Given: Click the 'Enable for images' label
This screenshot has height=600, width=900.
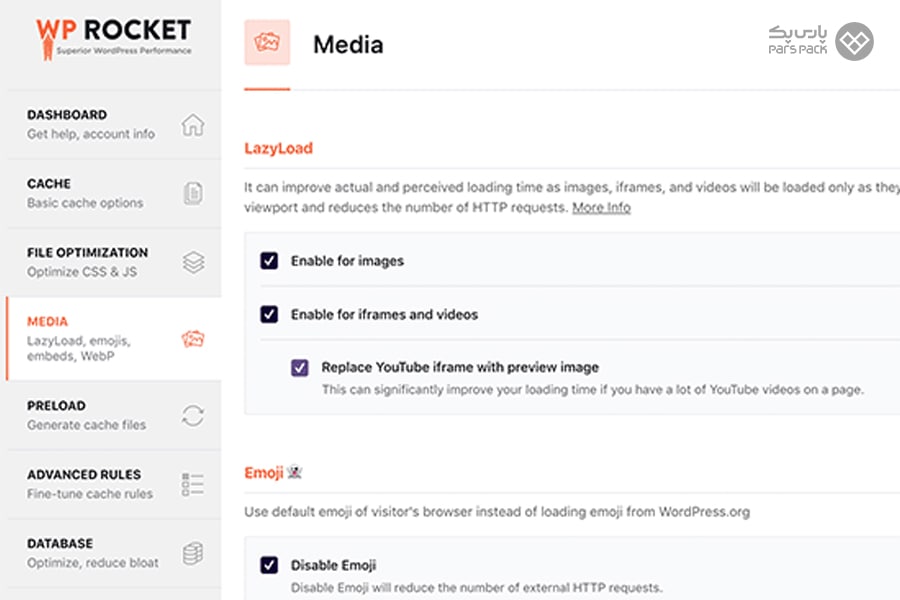Looking at the screenshot, I should (x=347, y=261).
